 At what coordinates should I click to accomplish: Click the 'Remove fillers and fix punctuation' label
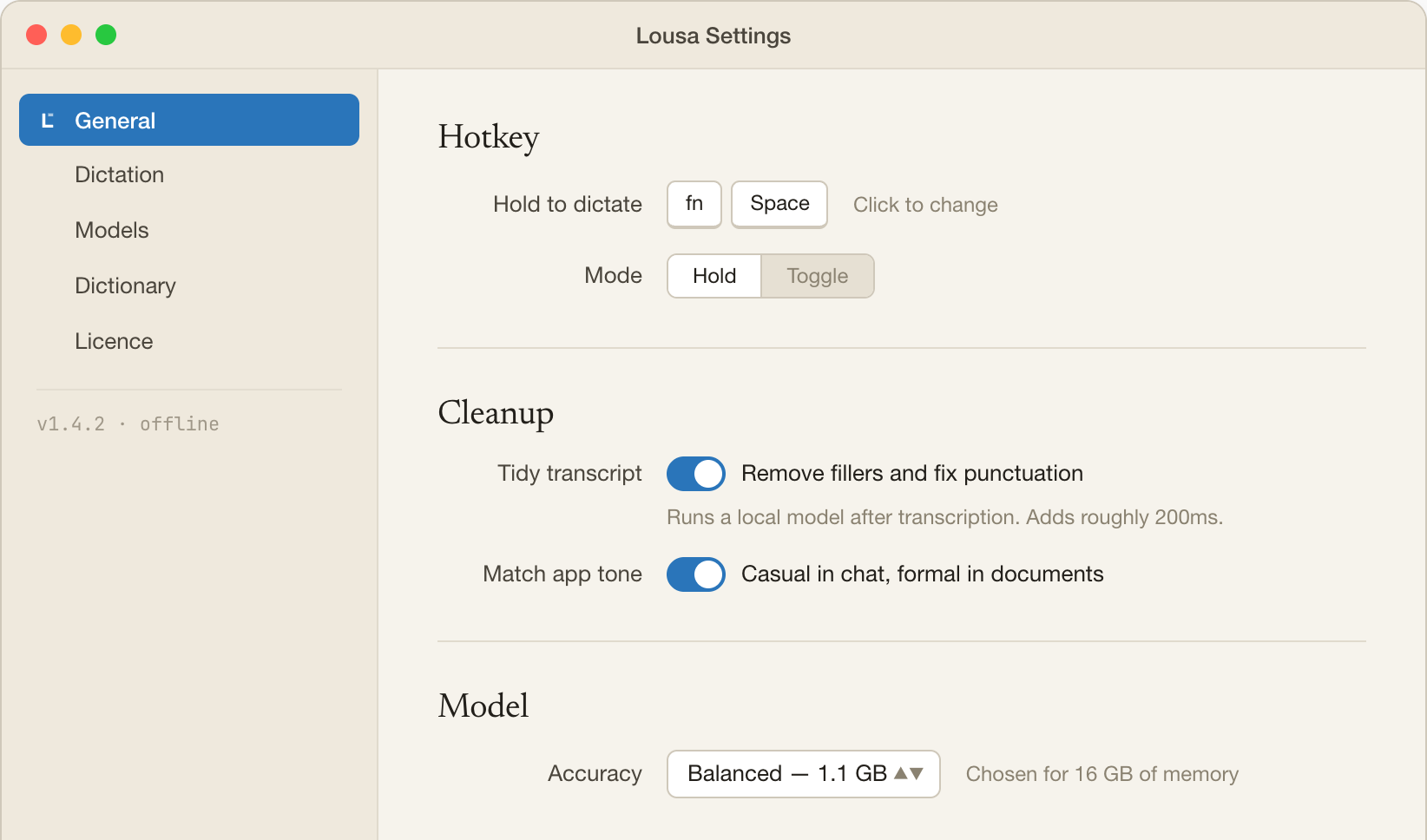[x=912, y=473]
